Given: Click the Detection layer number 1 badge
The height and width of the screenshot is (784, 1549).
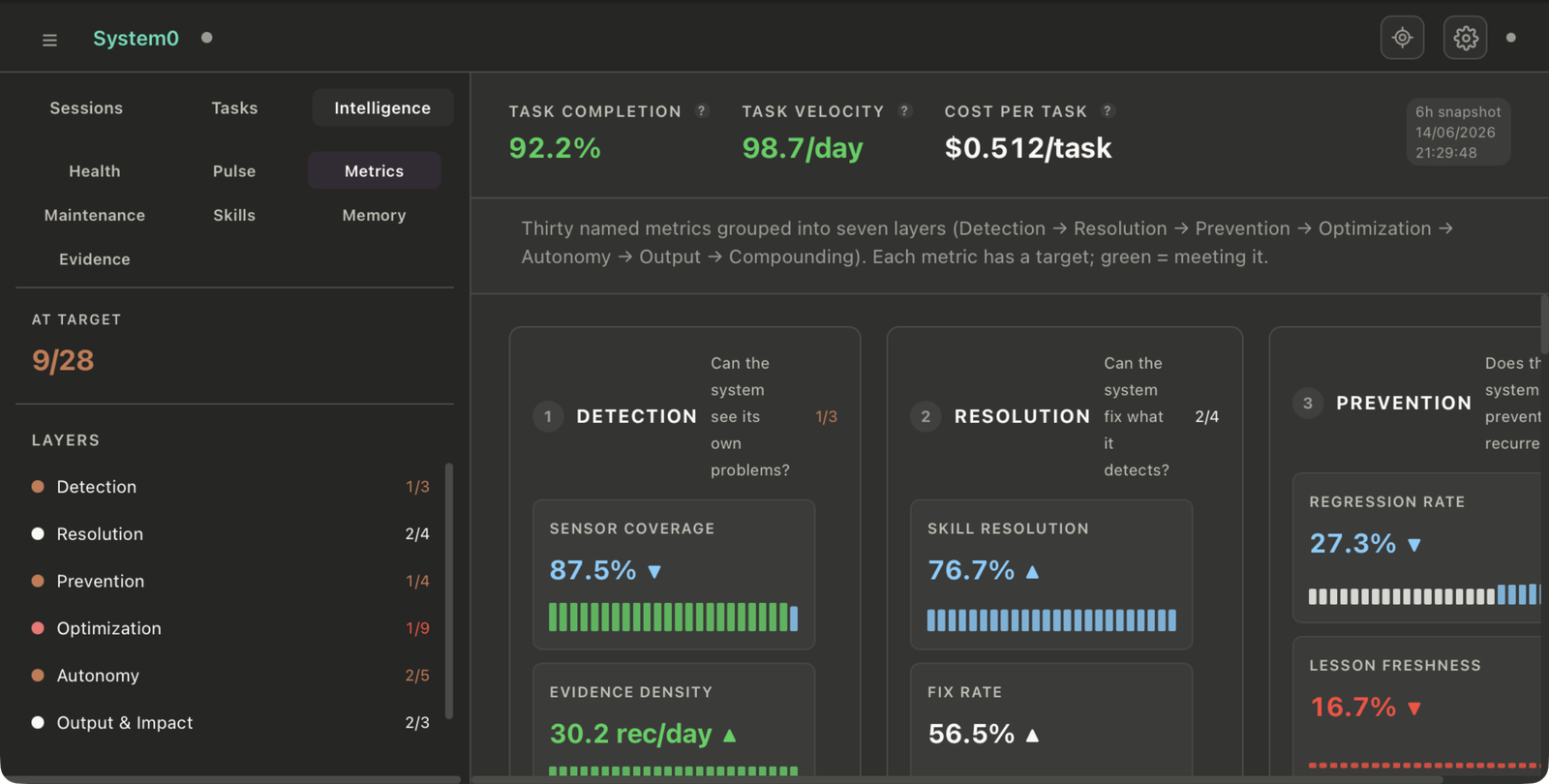Looking at the screenshot, I should pyautogui.click(x=548, y=416).
